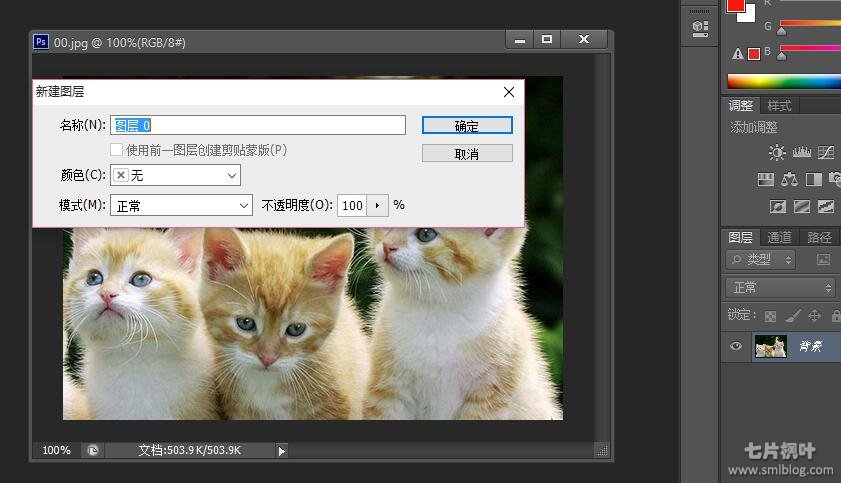The image size is (841, 483).
Task: Click the Levels histogram adjustment icon
Action: coord(801,153)
